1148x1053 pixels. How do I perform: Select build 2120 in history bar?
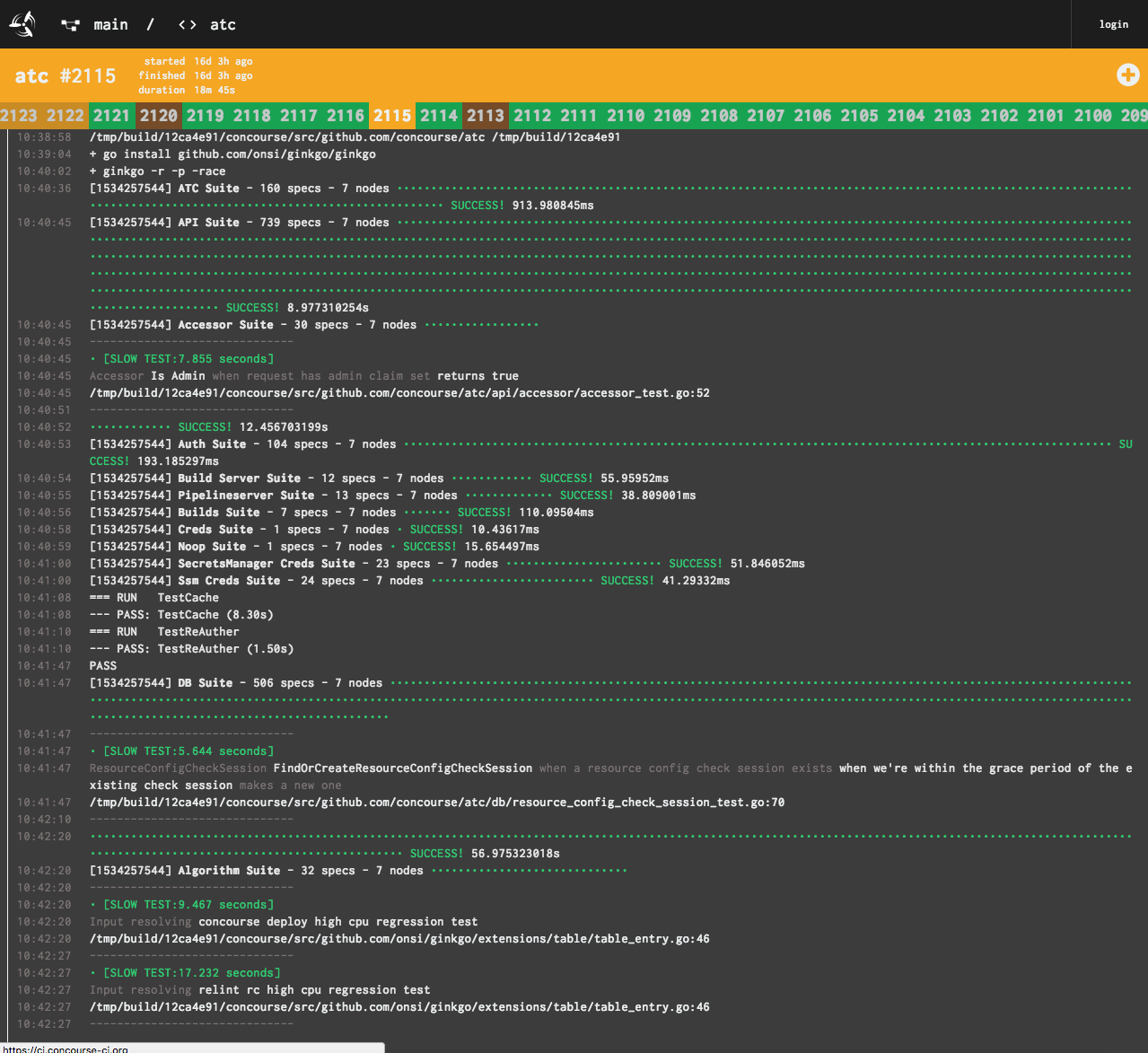[159, 116]
